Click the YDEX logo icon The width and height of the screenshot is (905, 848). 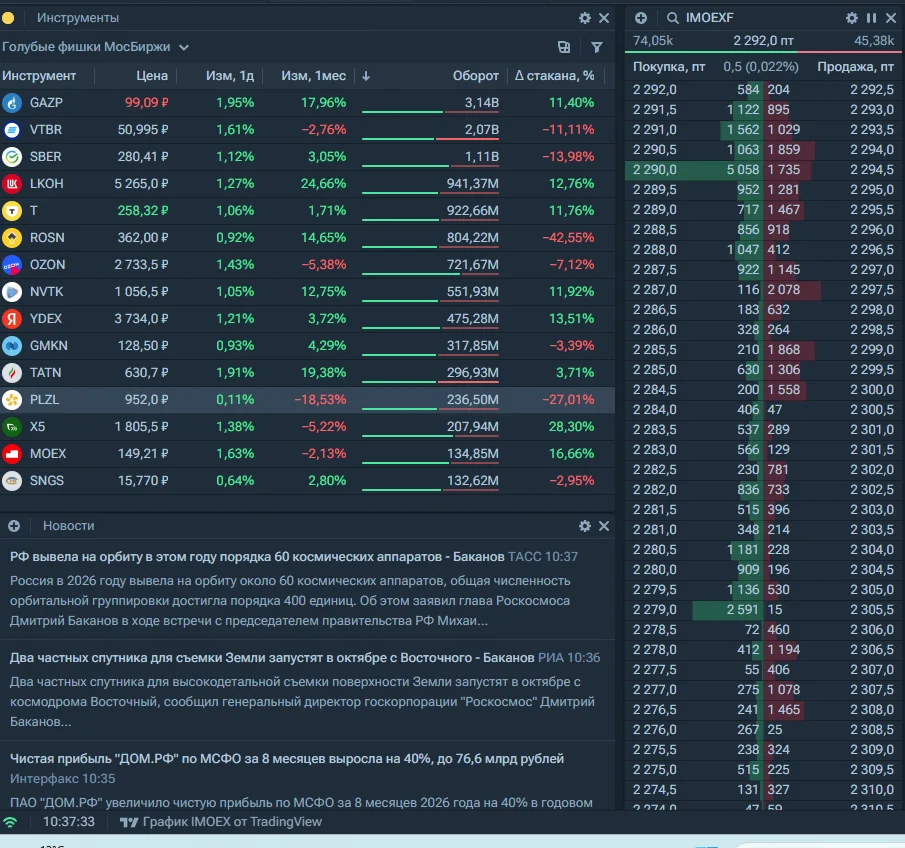[x=12, y=319]
